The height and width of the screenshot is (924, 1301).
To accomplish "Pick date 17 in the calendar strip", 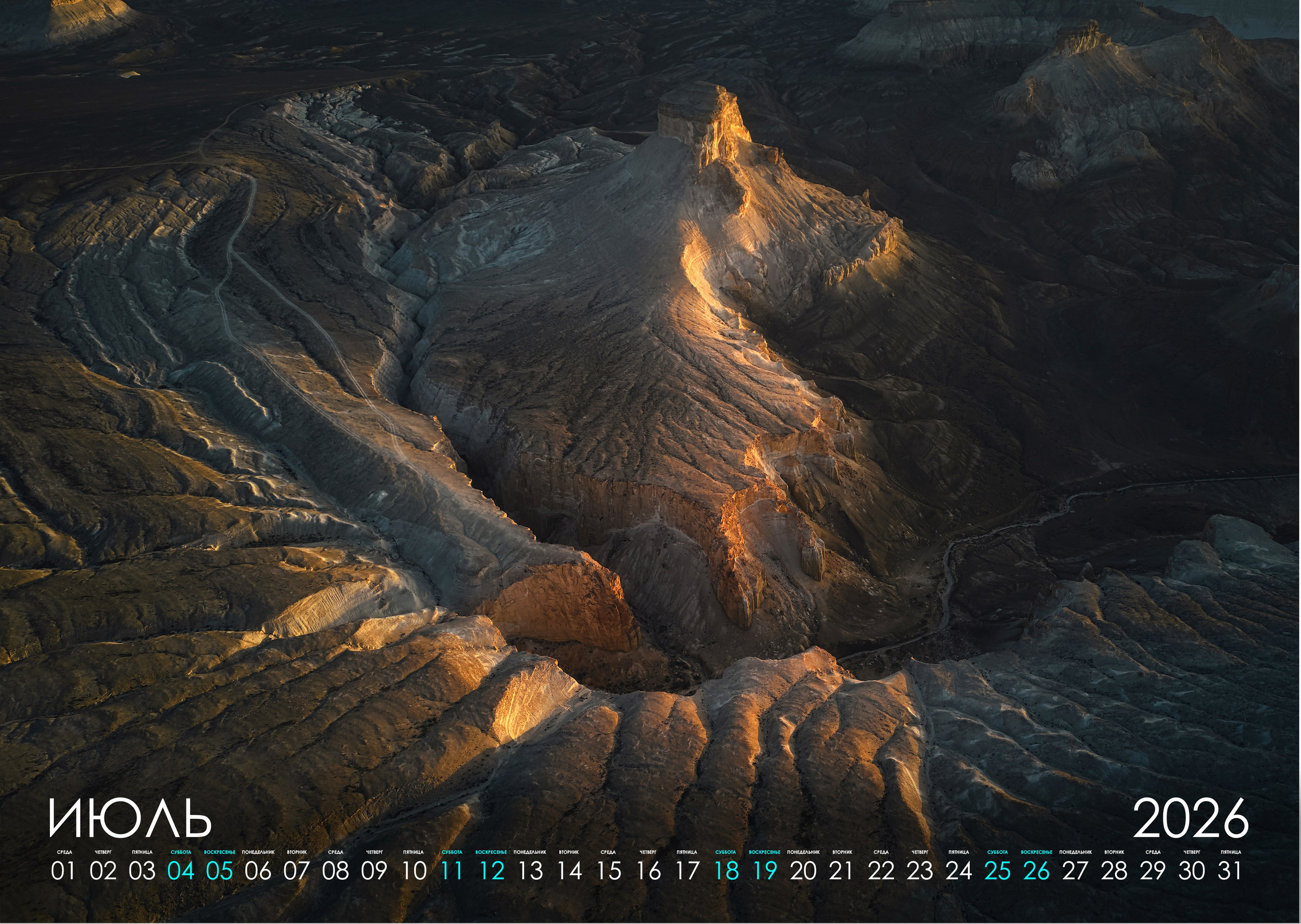I will coord(687,871).
